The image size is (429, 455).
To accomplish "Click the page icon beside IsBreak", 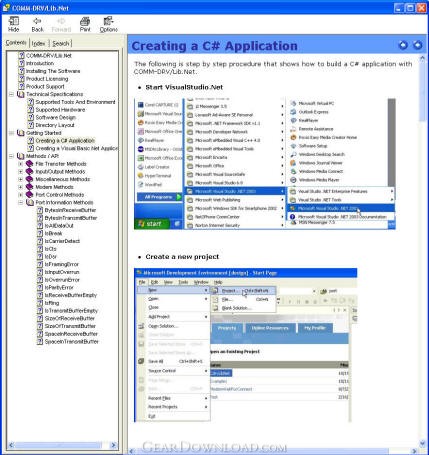I will [x=40, y=233].
